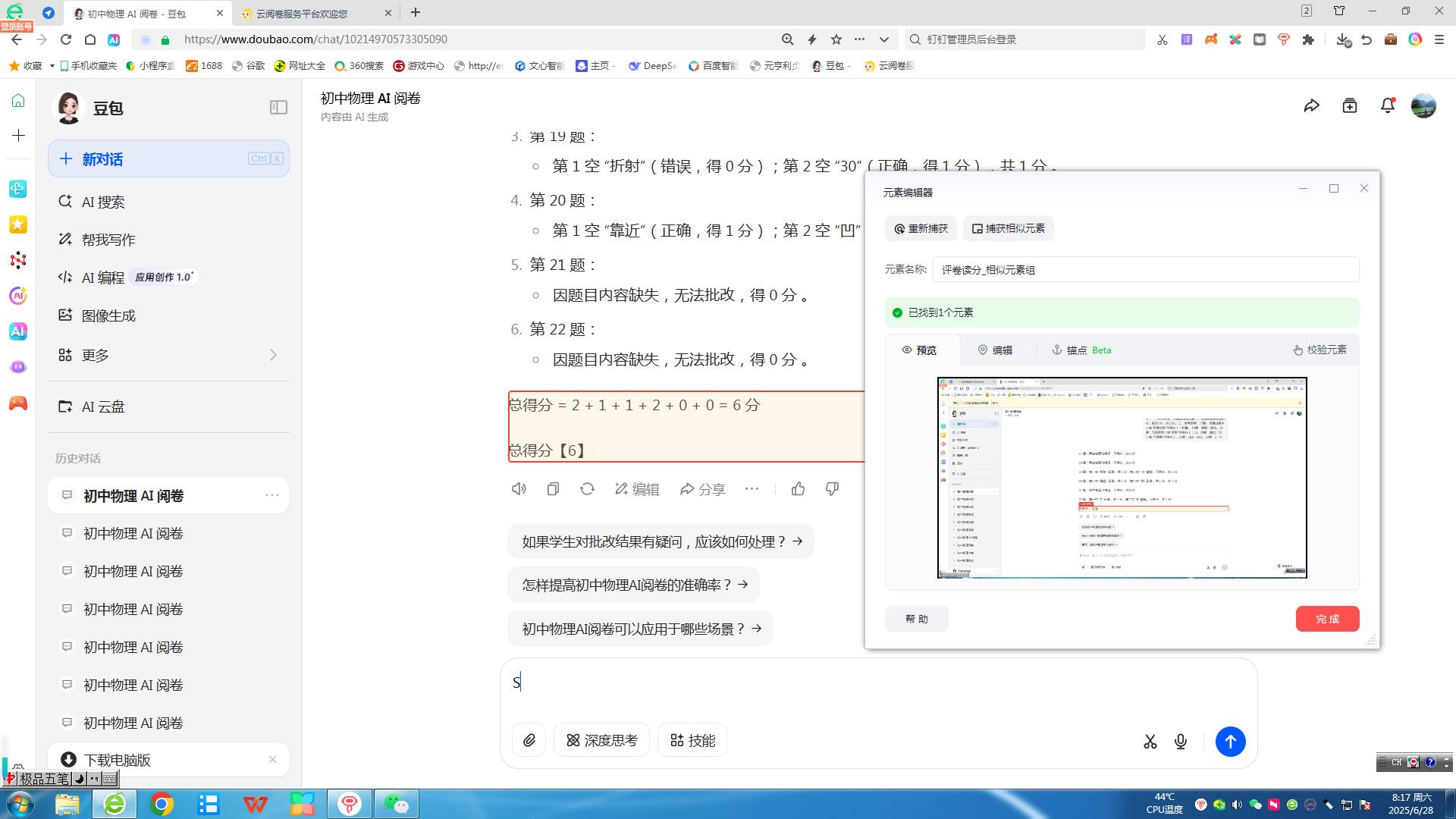
Task: Click the regenerate response icon
Action: pyautogui.click(x=587, y=489)
